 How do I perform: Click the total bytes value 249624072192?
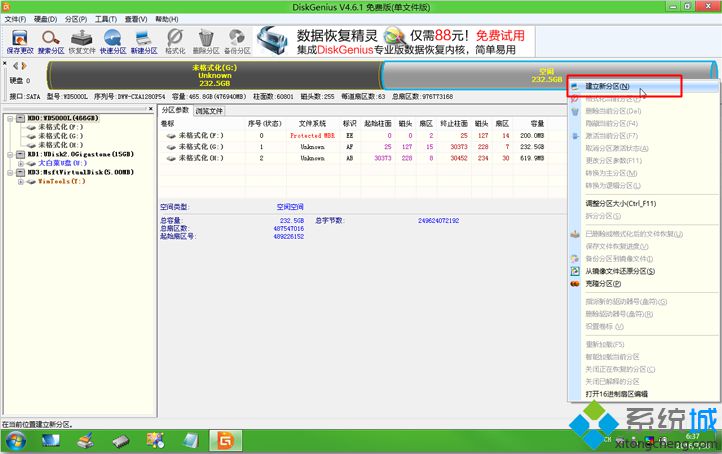pyautogui.click(x=438, y=221)
